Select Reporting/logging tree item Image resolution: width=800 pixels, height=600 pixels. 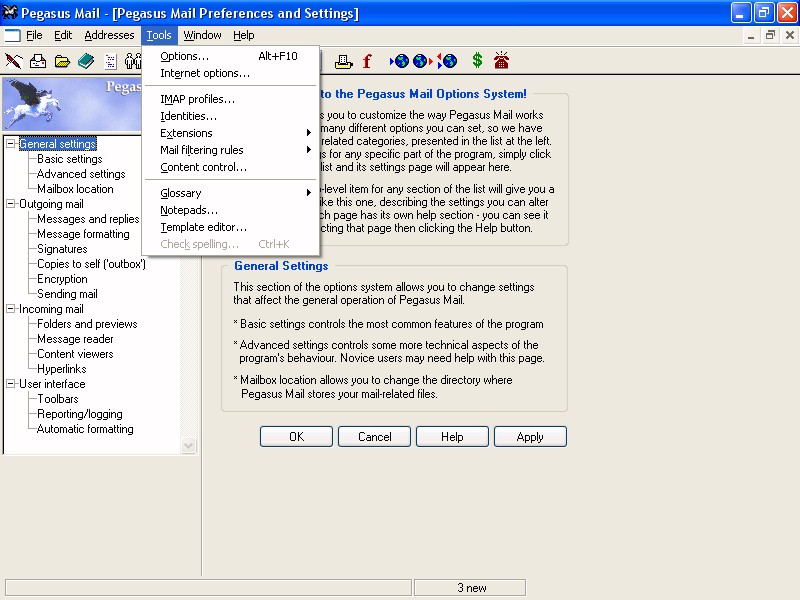coord(80,414)
